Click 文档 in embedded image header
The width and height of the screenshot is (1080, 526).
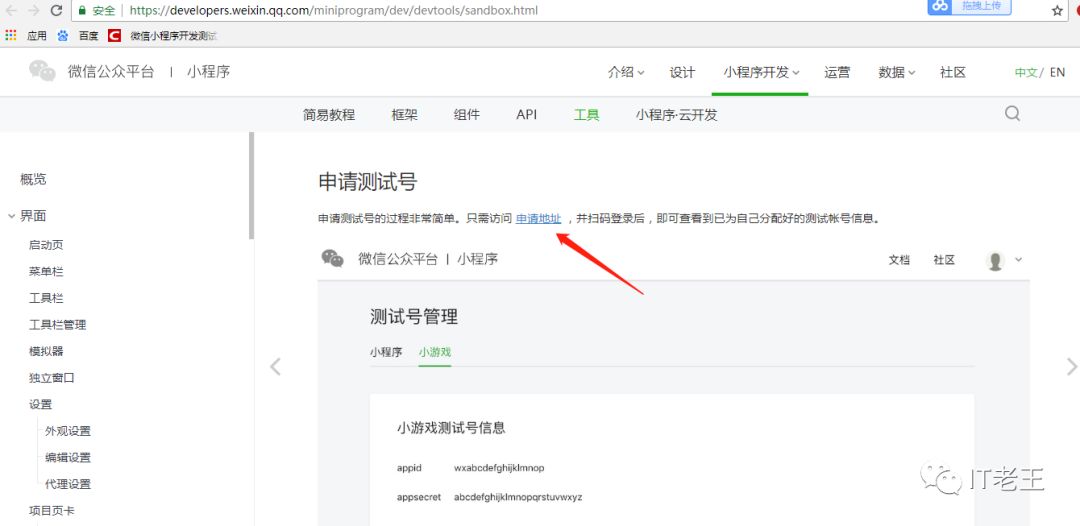[x=899, y=260]
